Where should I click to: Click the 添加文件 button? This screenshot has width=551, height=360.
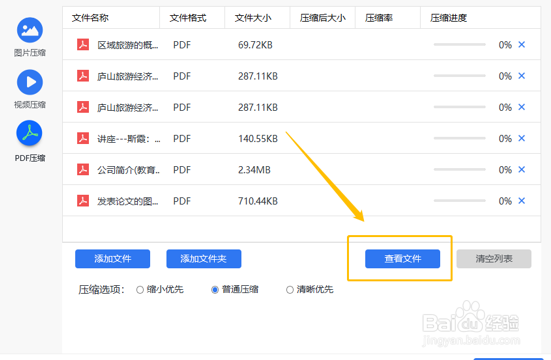point(112,259)
